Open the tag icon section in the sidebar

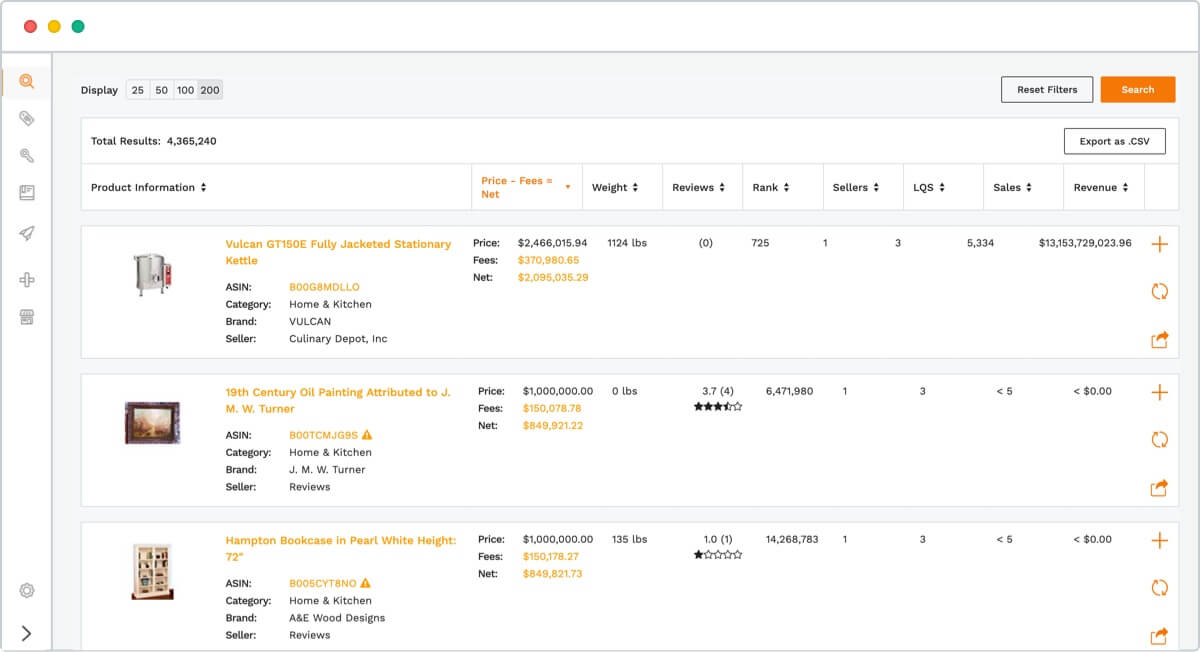[x=27, y=118]
